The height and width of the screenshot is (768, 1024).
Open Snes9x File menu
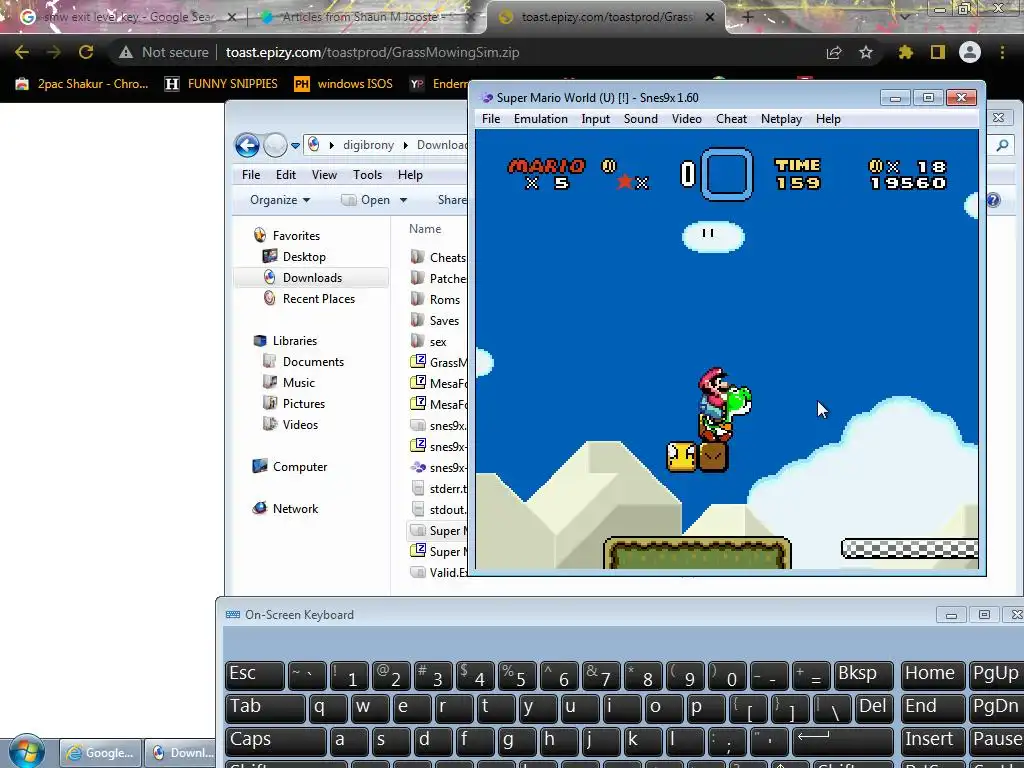click(x=490, y=119)
